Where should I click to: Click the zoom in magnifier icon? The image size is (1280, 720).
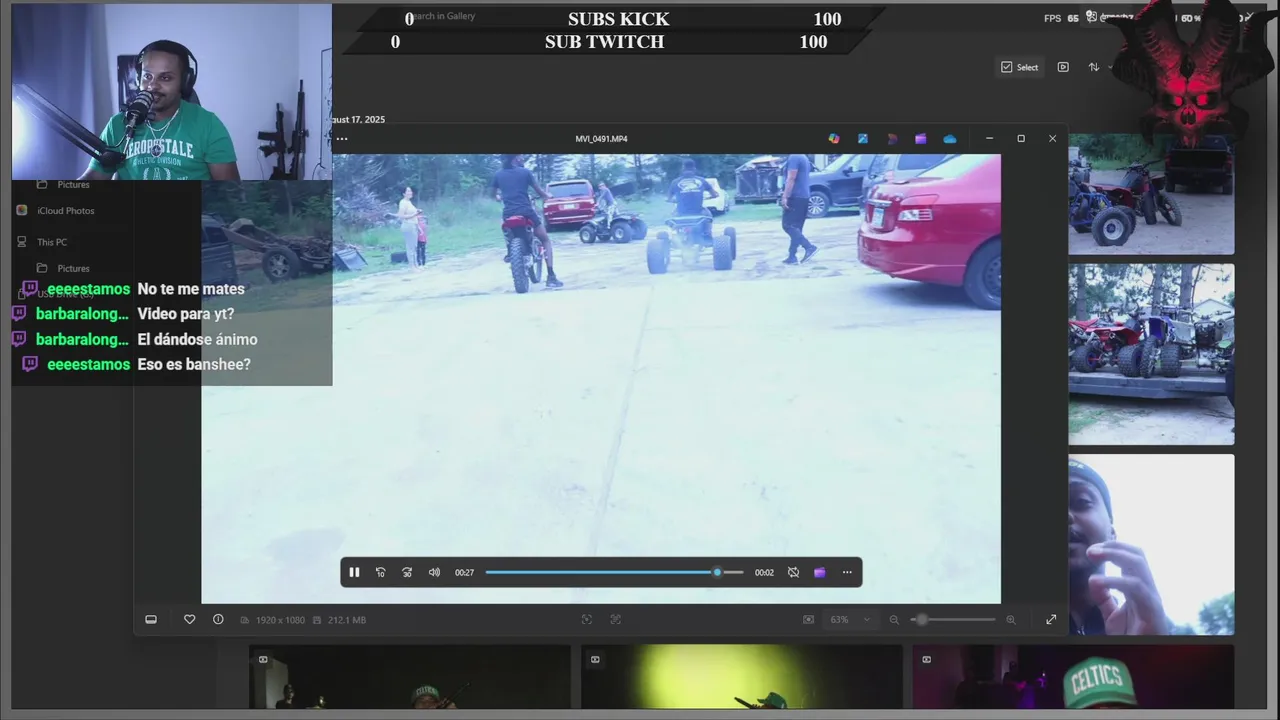tap(1011, 620)
